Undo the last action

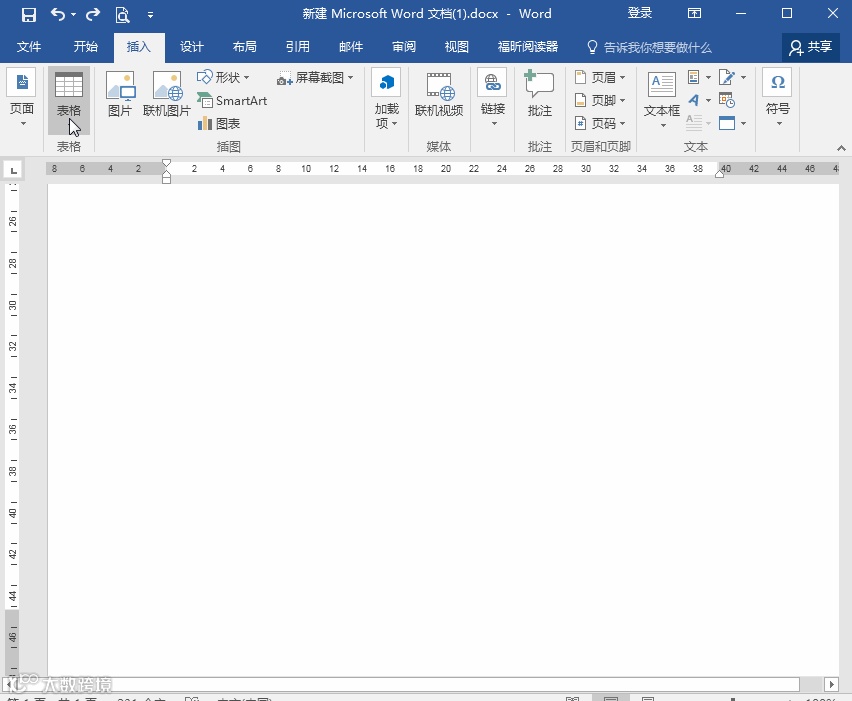point(58,14)
